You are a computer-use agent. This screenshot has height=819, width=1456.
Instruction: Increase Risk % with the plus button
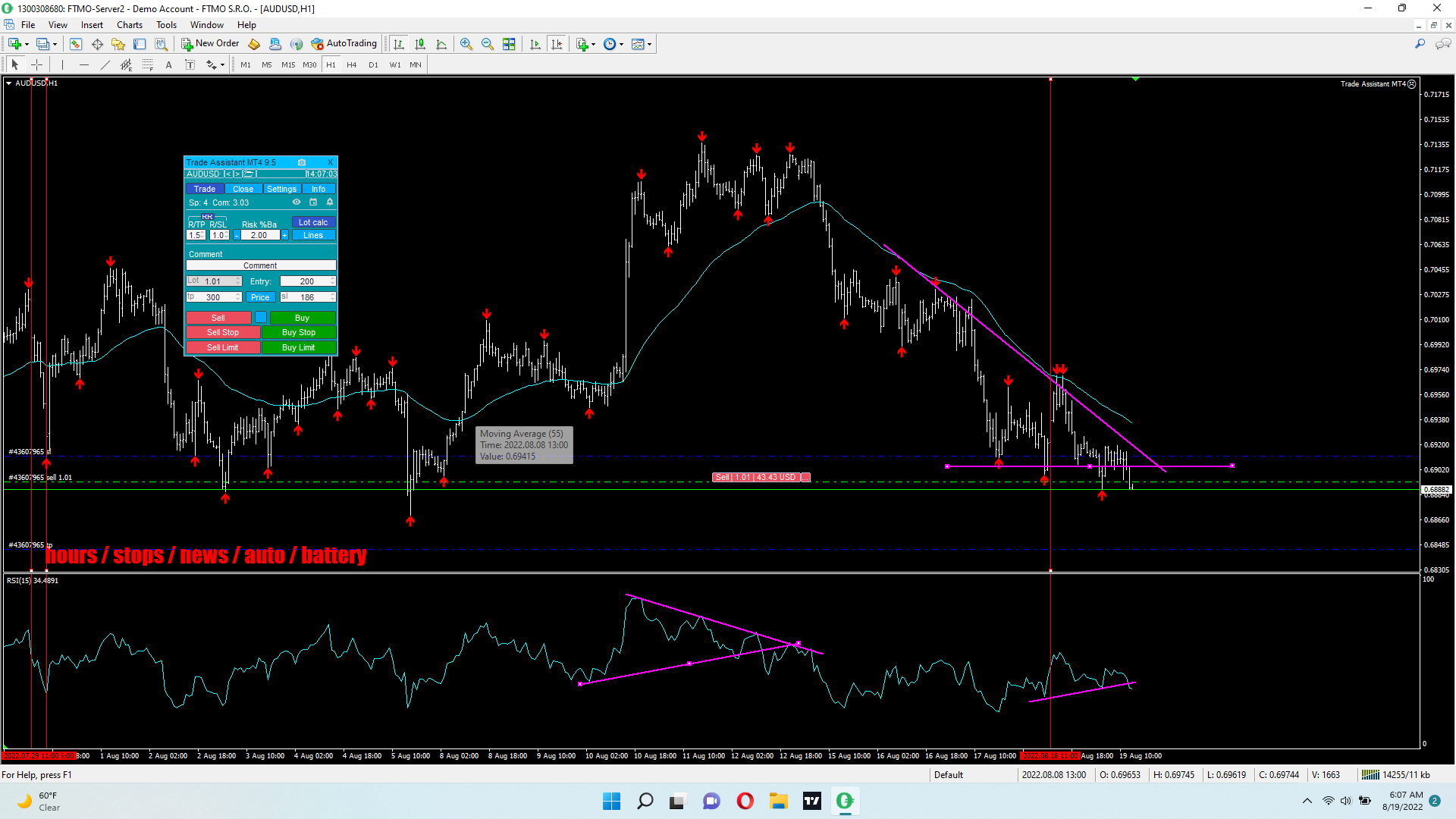pyautogui.click(x=285, y=235)
